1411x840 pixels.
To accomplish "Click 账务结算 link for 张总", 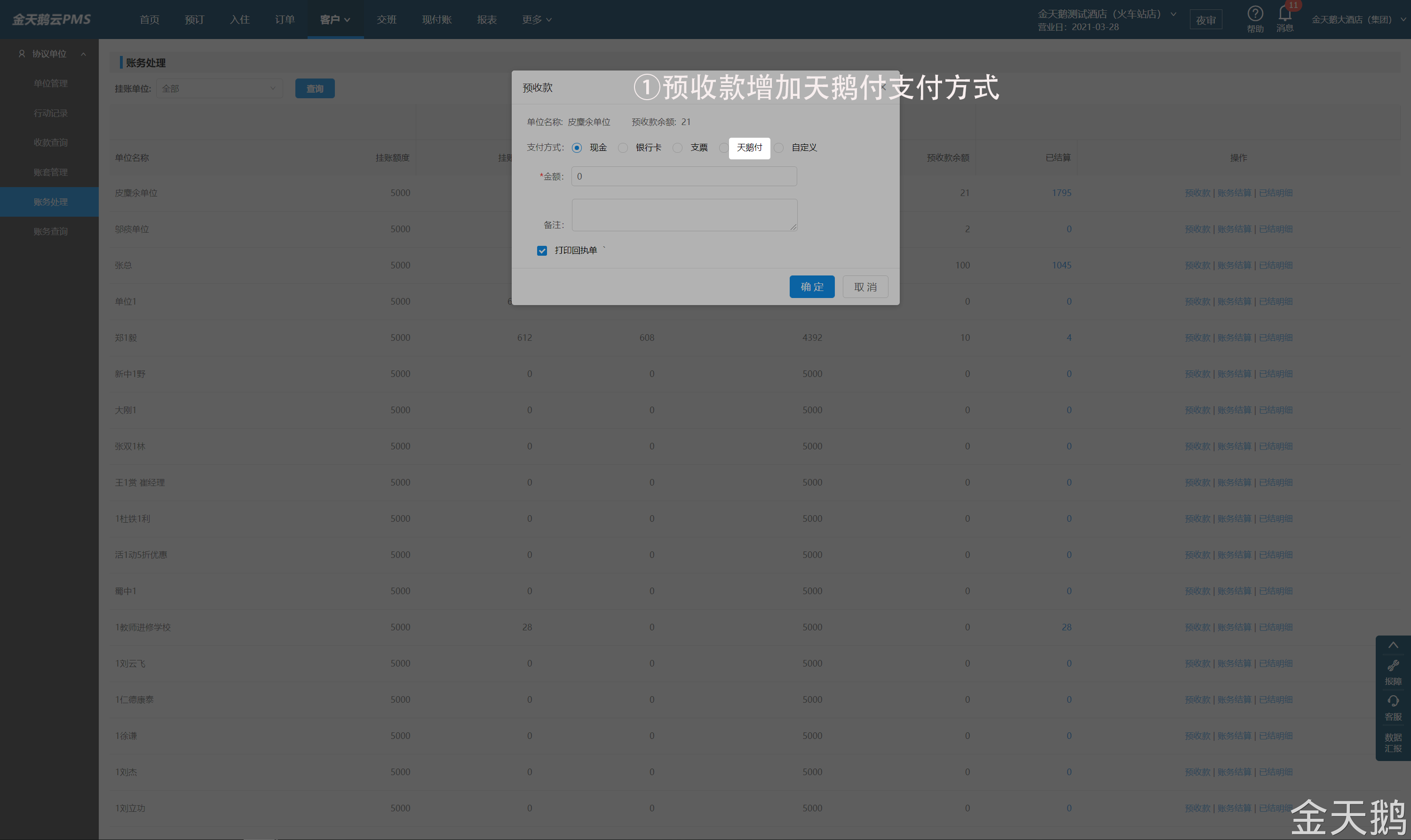I will (x=1234, y=266).
